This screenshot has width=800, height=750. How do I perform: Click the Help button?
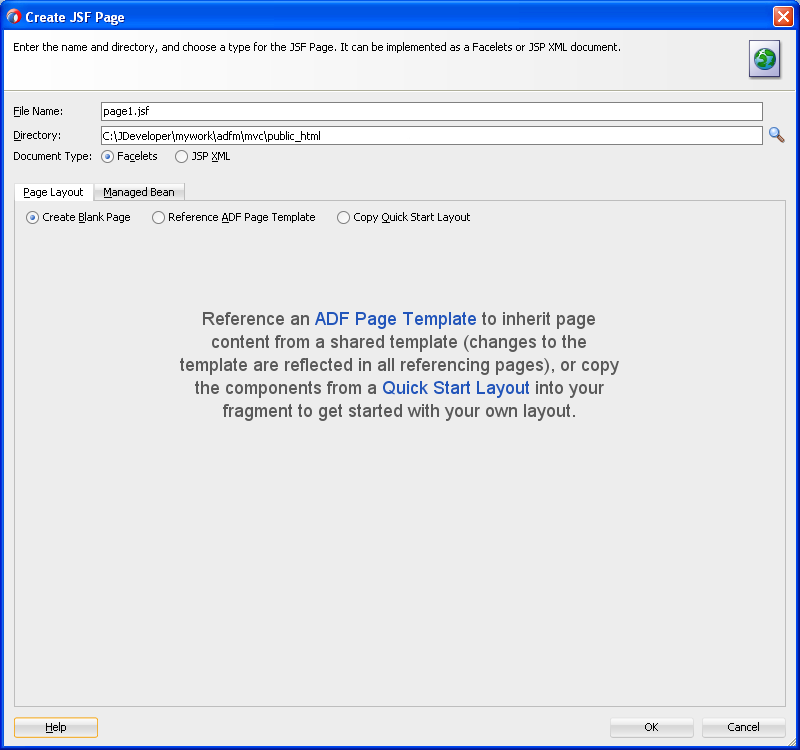[56, 727]
